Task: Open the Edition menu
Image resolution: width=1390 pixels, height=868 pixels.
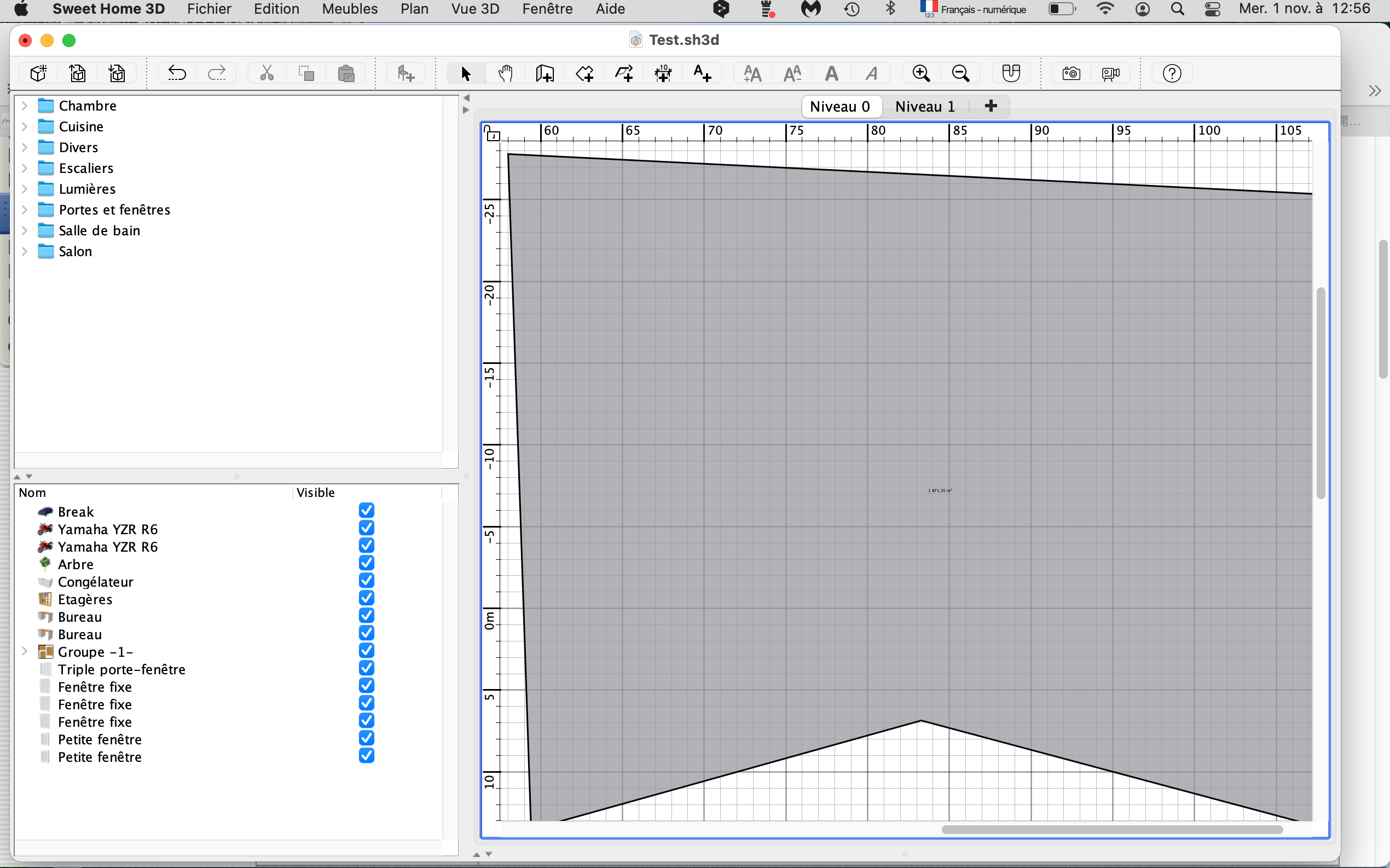Action: click(x=276, y=9)
